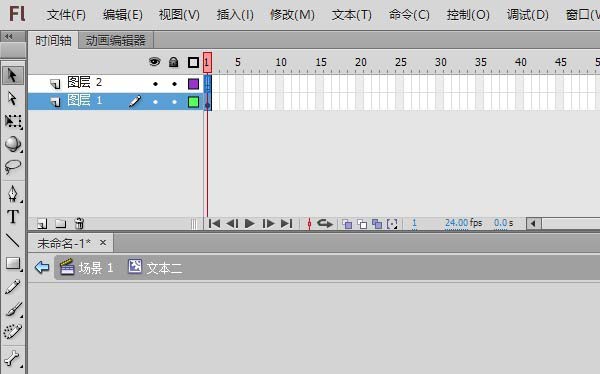Select the Line tool
600x374 pixels.
[13, 240]
